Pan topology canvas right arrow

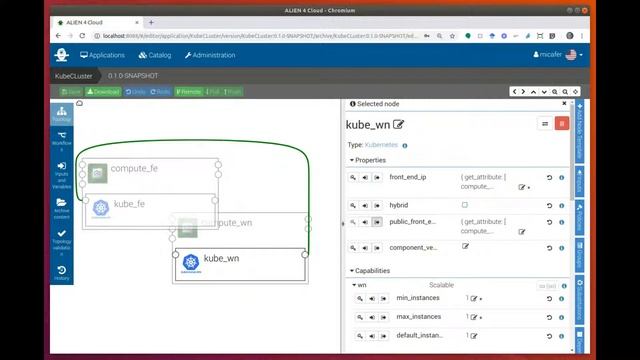523,92
